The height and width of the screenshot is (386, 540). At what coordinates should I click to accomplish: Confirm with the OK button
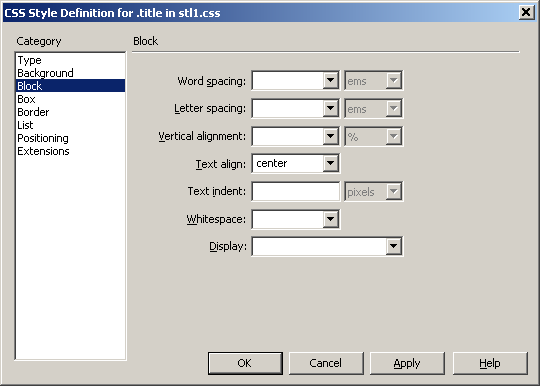[245, 363]
